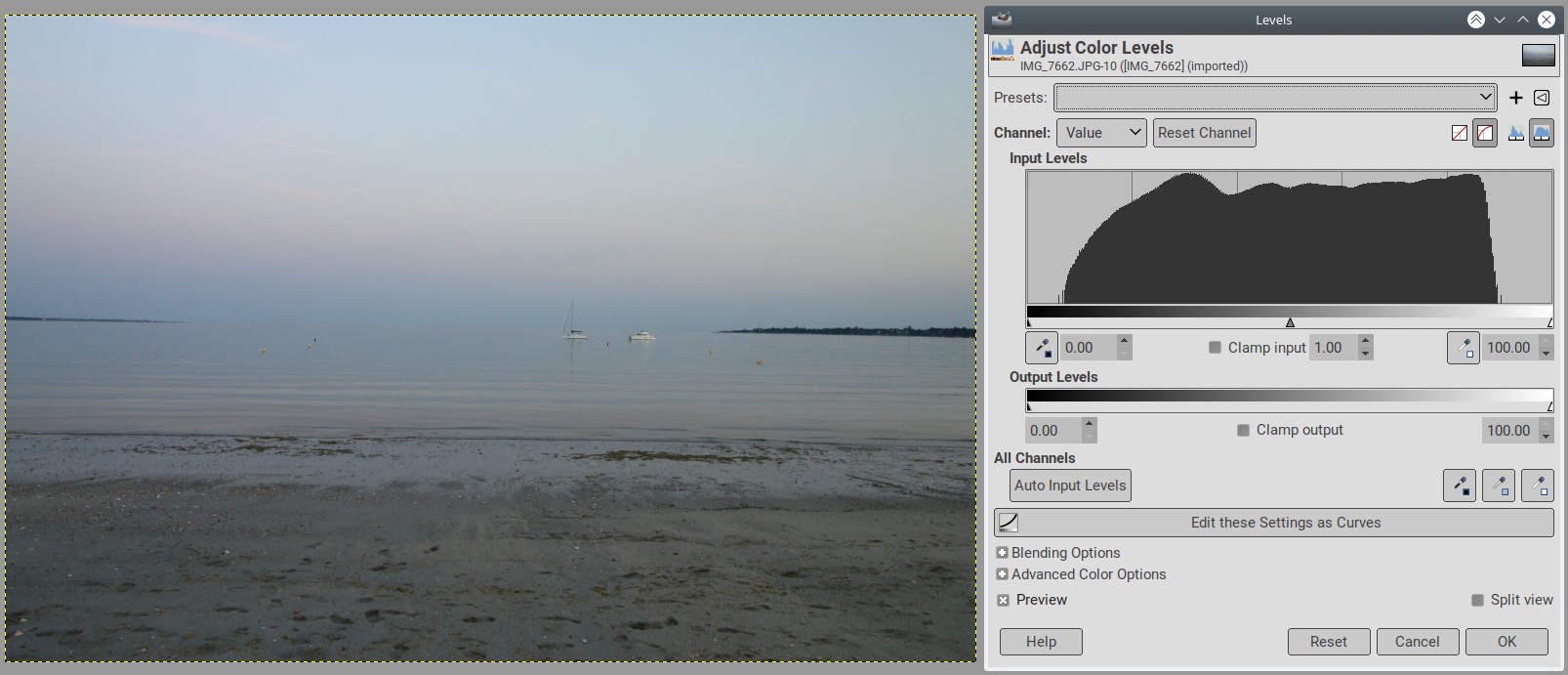Click the GIMP window menu icon
The width and height of the screenshot is (1568, 675).
1001,19
